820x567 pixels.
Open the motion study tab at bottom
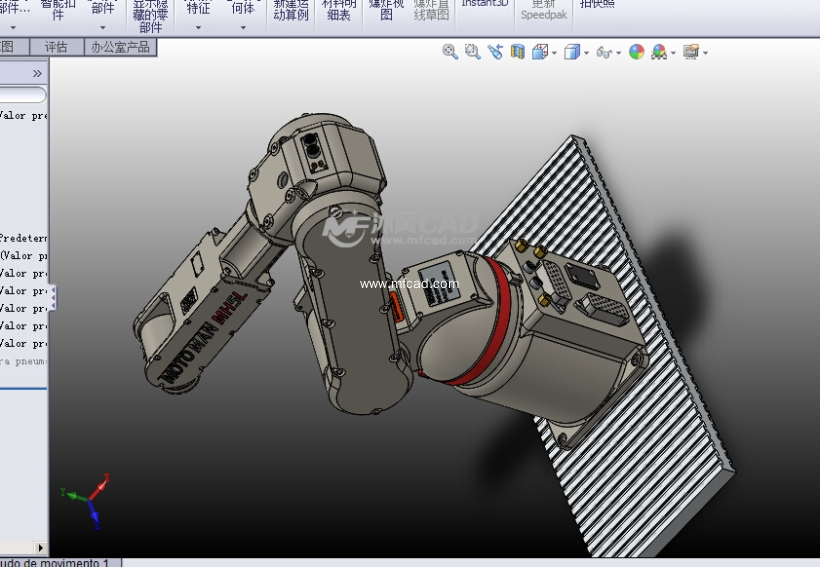(x=60, y=563)
